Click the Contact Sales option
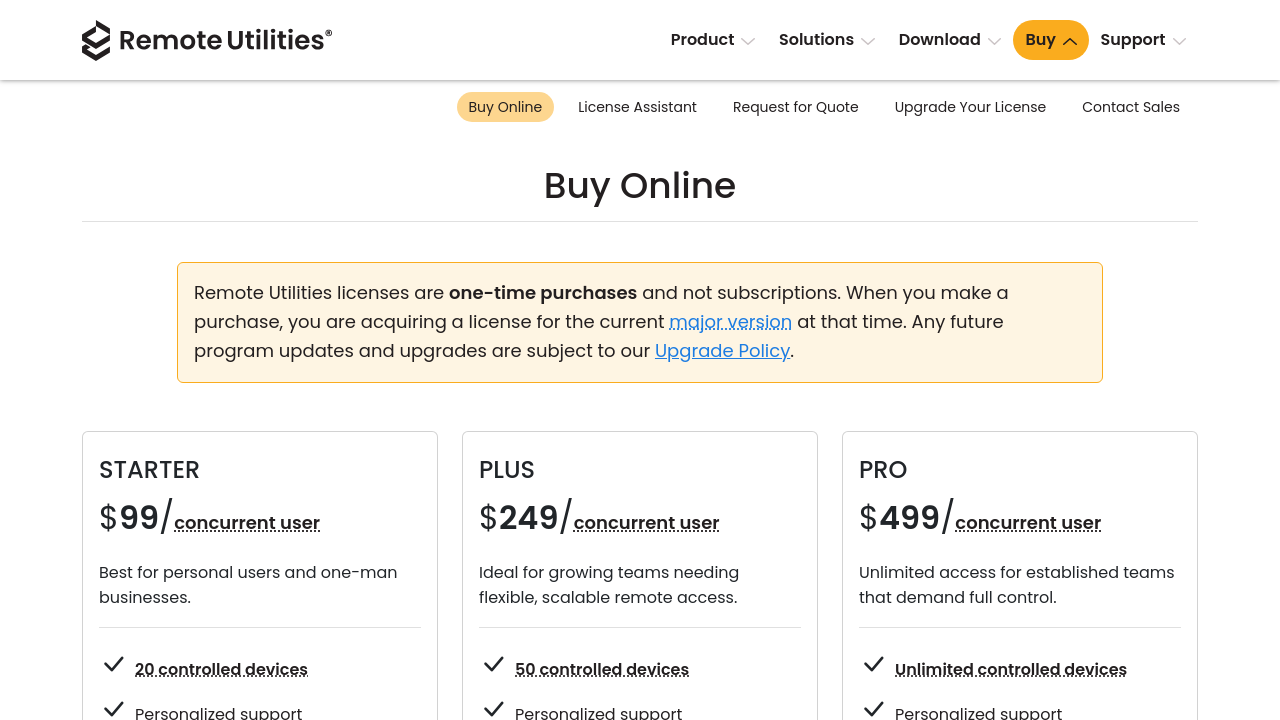This screenshot has height=720, width=1280. (1131, 106)
